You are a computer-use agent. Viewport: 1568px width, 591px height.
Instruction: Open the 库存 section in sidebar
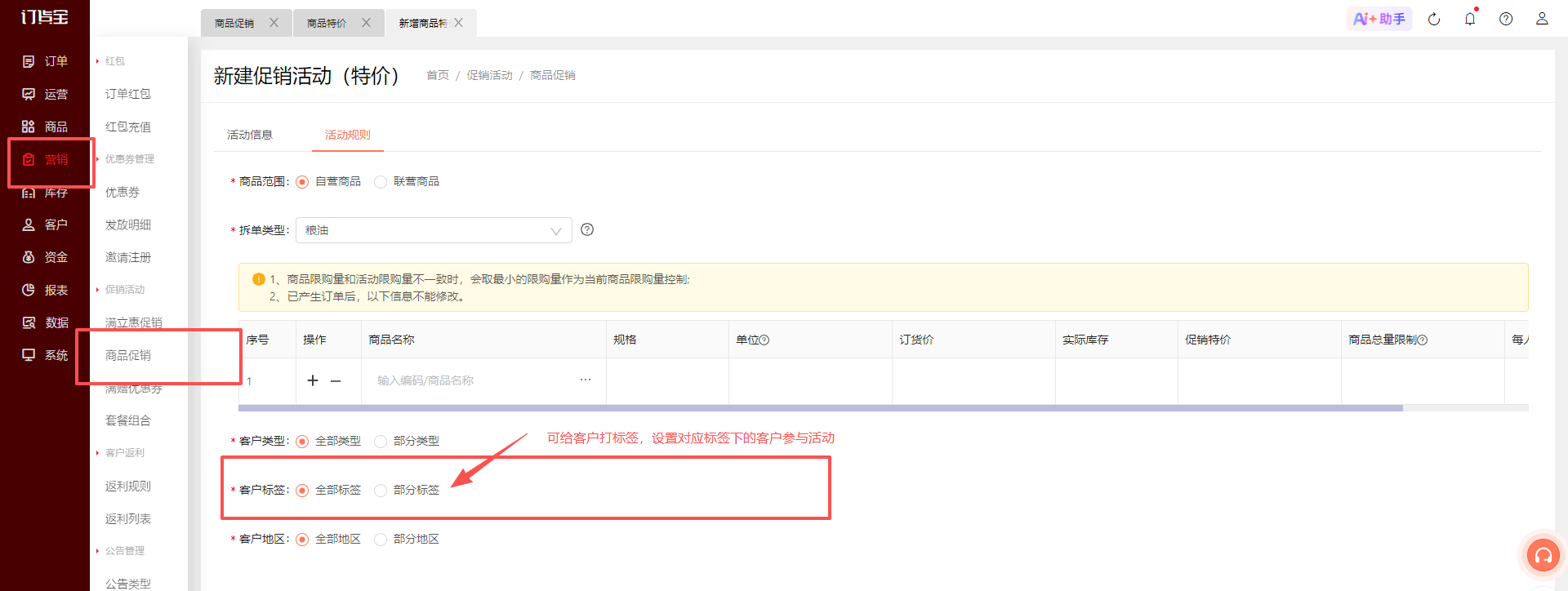[45, 193]
